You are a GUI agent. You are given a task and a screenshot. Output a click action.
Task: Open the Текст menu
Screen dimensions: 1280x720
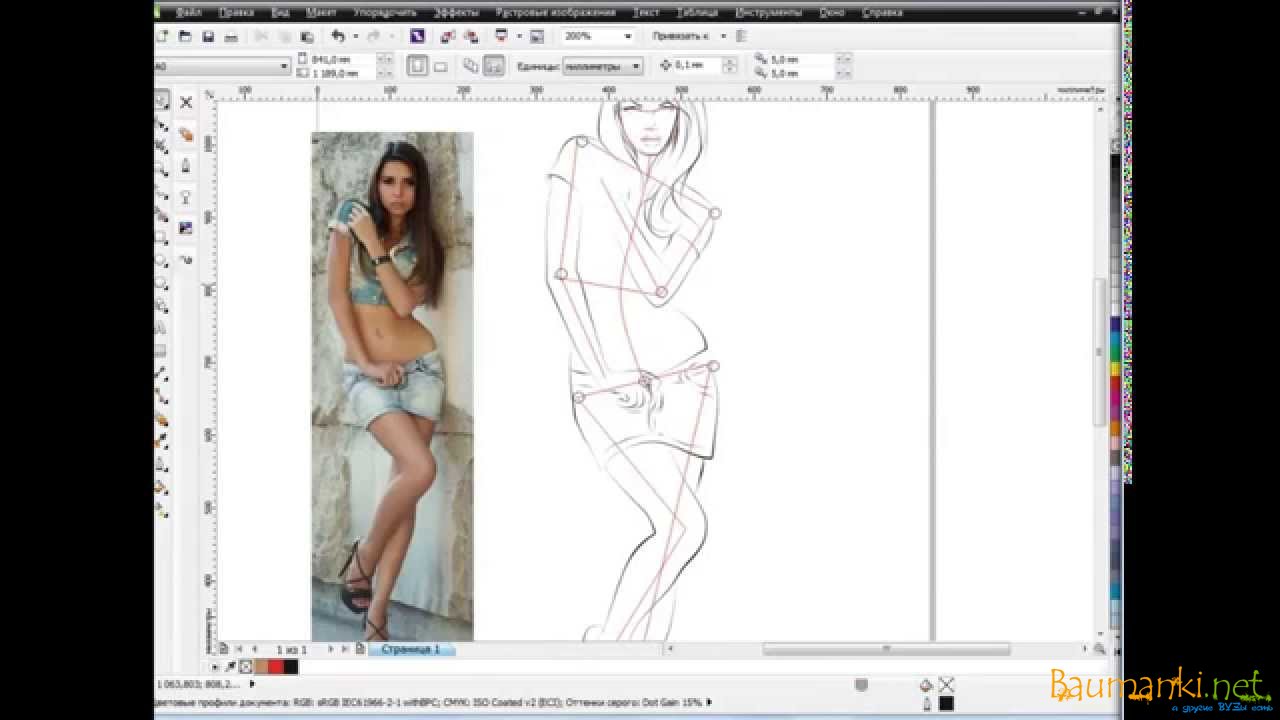click(x=646, y=12)
